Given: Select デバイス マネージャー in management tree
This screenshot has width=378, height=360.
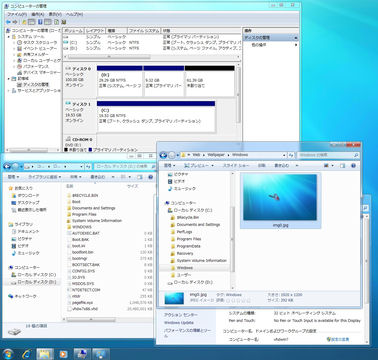Looking at the screenshot, I should click(x=38, y=73).
